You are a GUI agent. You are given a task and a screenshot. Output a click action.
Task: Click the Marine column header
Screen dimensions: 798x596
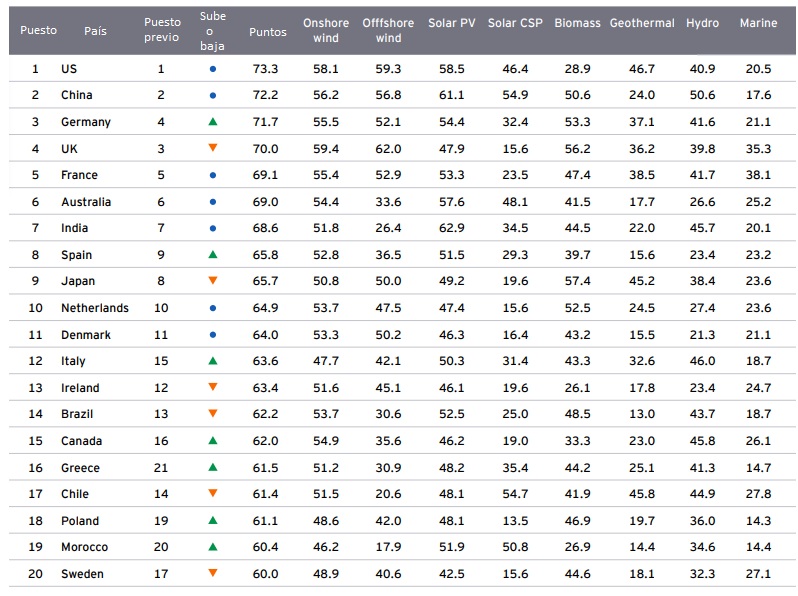758,23
